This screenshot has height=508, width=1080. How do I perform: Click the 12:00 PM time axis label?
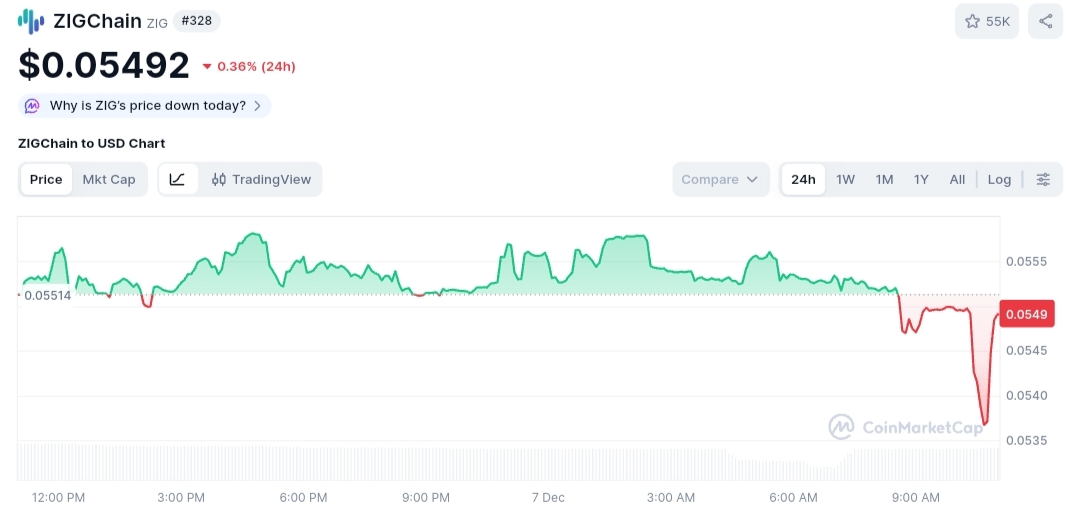point(59,498)
